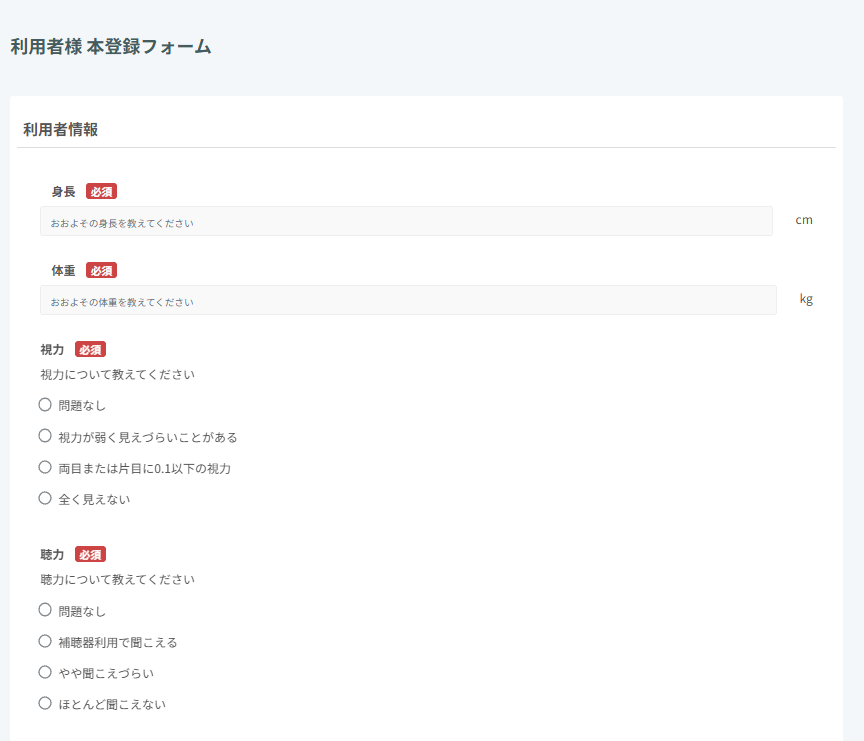Click the 身長 height input field
Viewport: 864px width, 741px height.
pyautogui.click(x=406, y=221)
